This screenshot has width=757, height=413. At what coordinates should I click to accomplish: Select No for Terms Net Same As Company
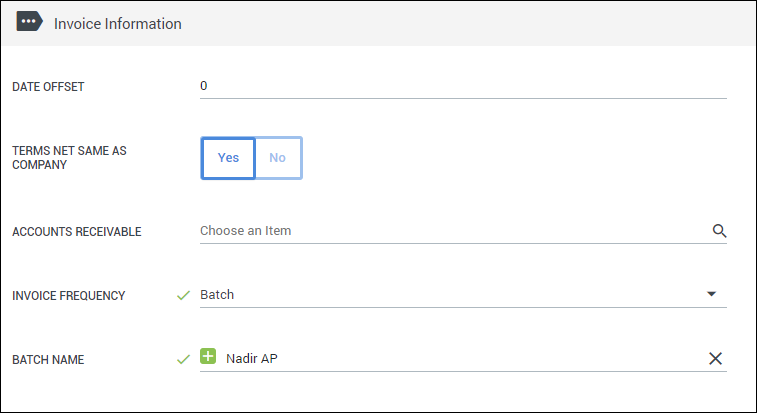pyautogui.click(x=278, y=158)
